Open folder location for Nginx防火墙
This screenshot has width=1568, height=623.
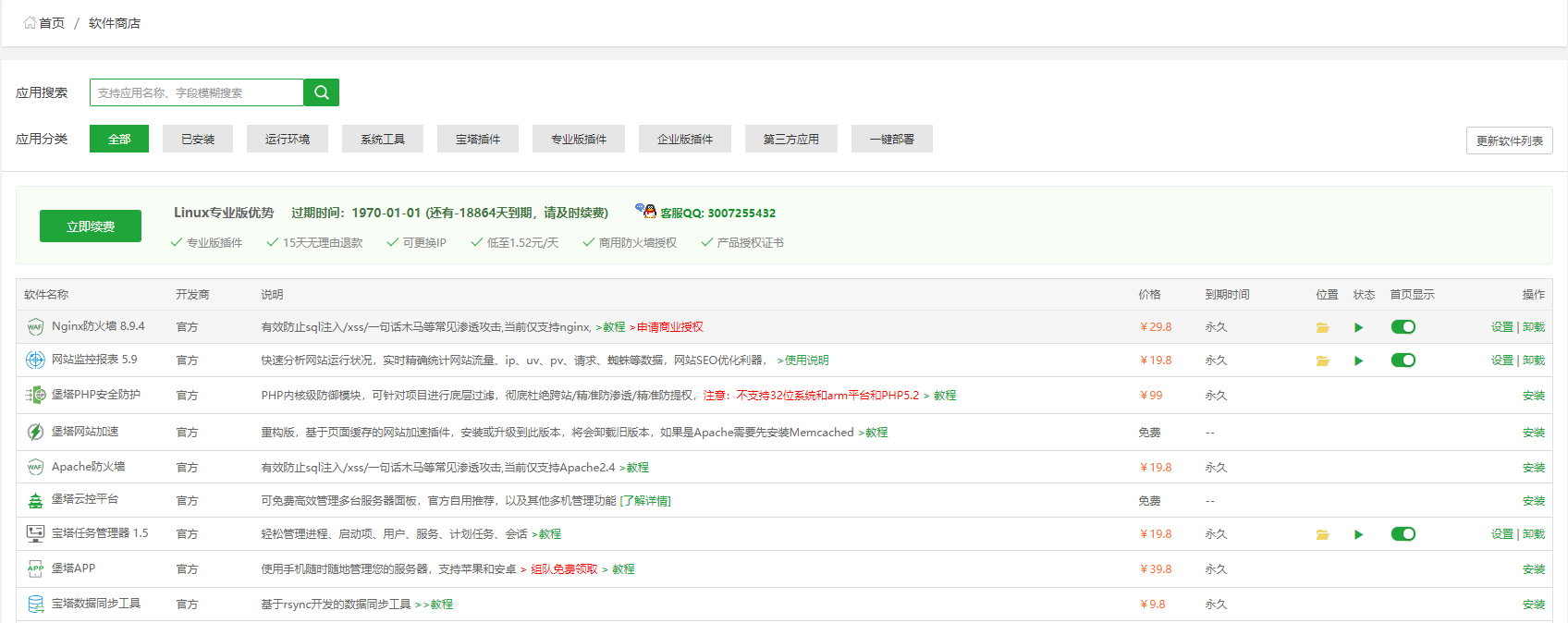pos(1323,327)
